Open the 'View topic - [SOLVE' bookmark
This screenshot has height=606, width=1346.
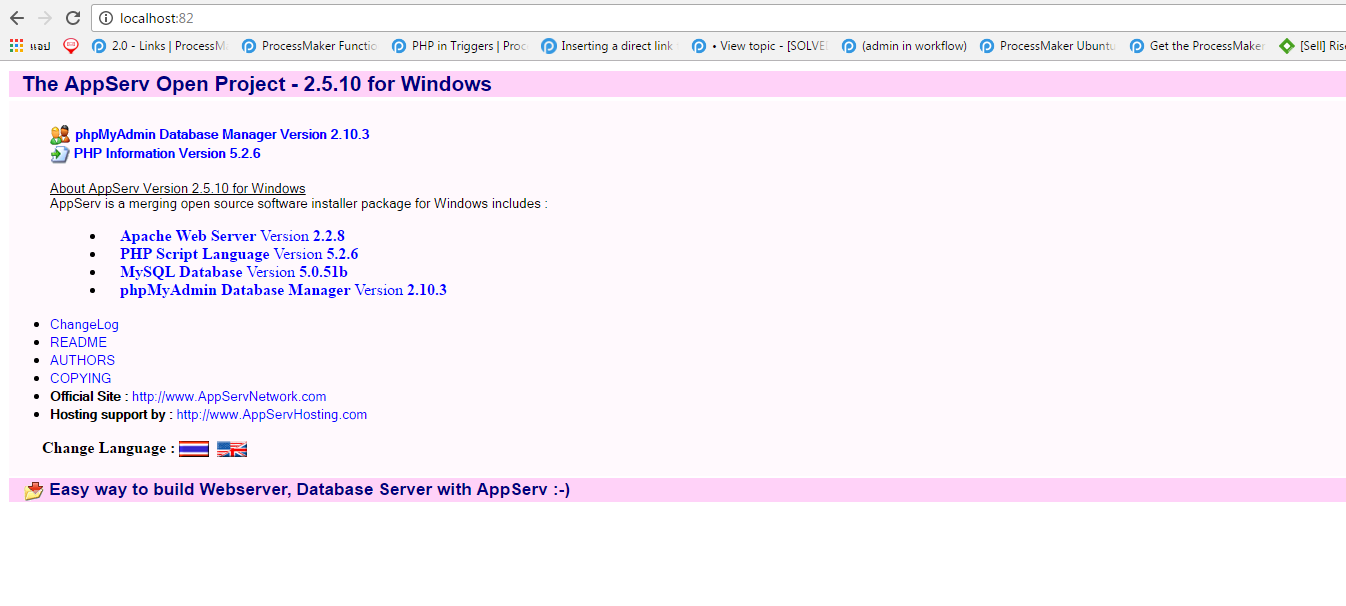point(760,46)
